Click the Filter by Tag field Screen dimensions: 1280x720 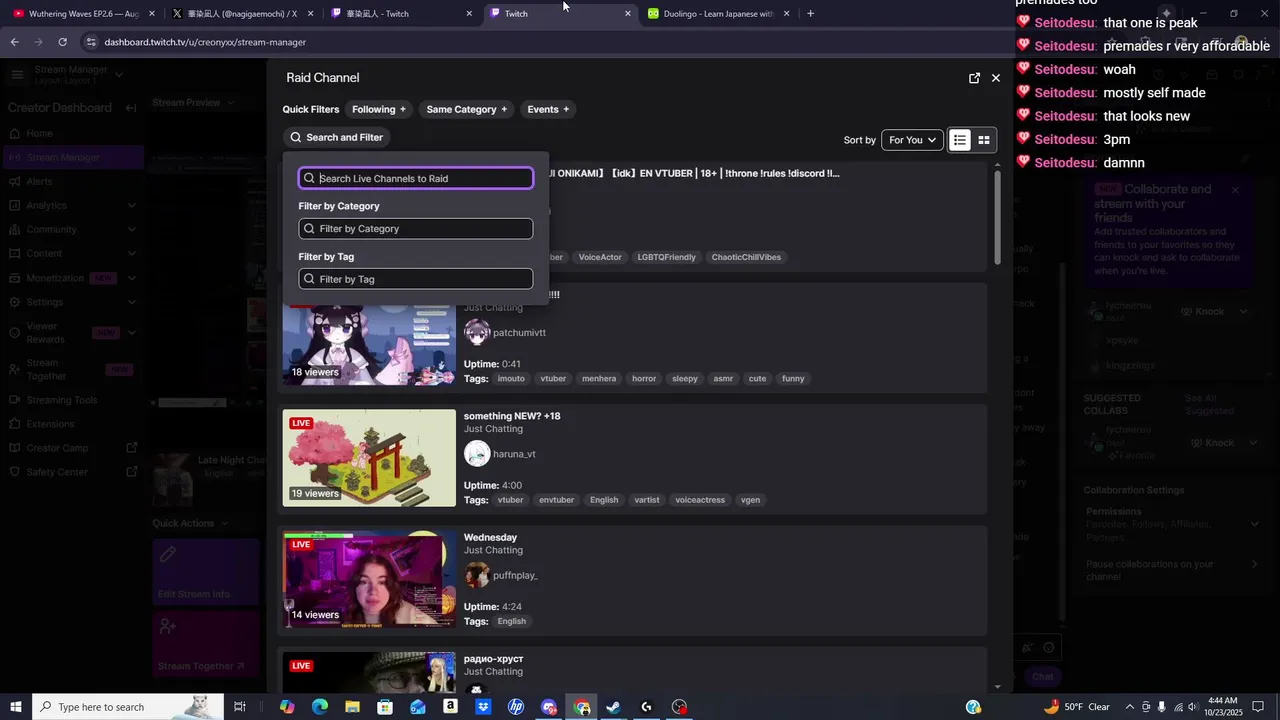tap(416, 279)
